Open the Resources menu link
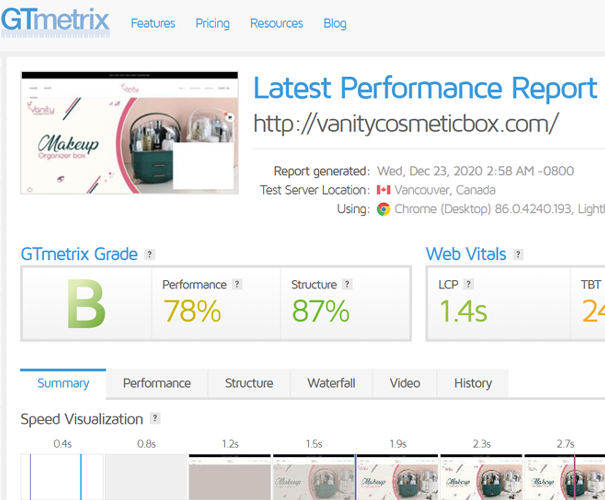This screenshot has width=605, height=500. (277, 24)
